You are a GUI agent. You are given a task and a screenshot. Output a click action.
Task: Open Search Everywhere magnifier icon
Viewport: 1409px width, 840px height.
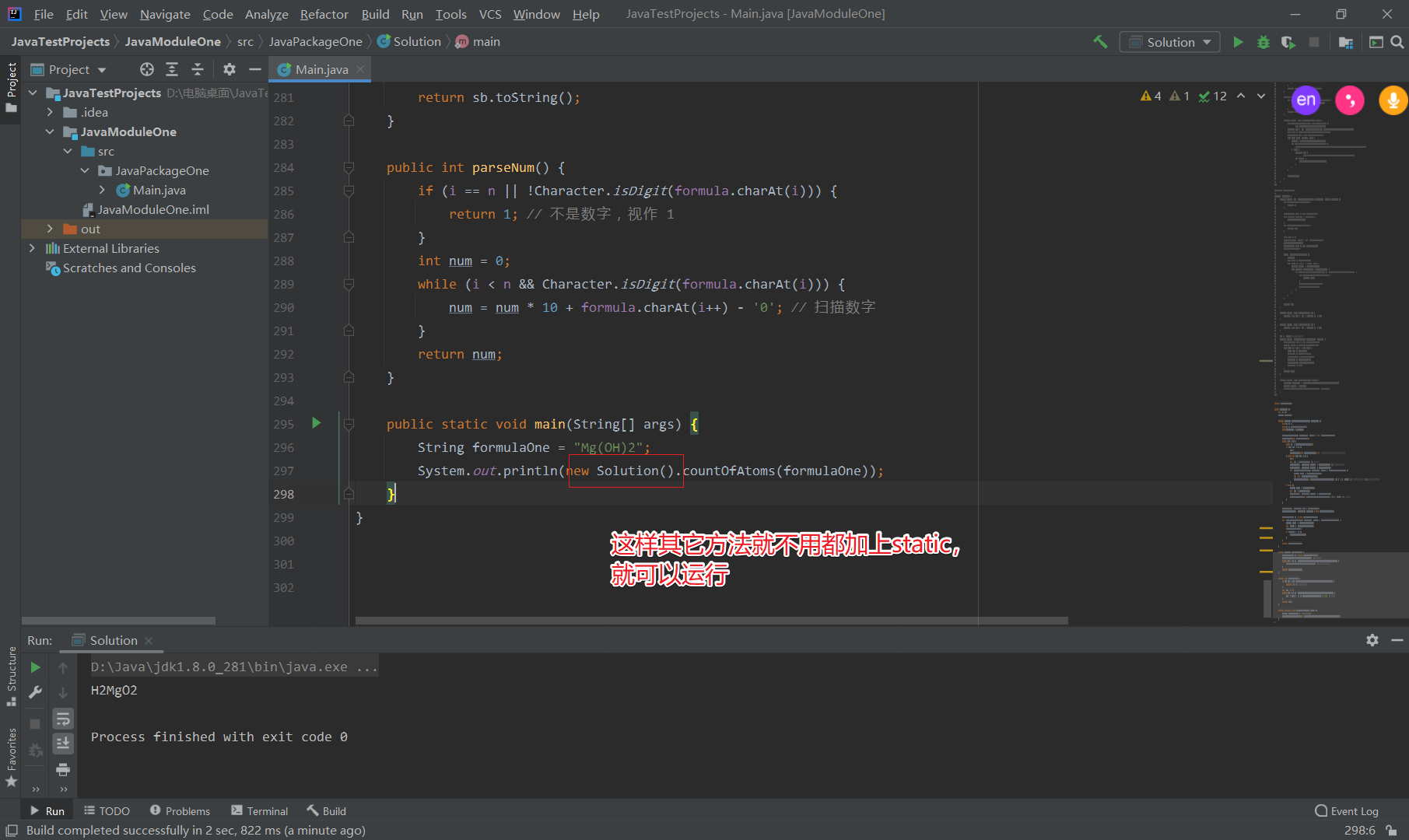(x=1397, y=42)
